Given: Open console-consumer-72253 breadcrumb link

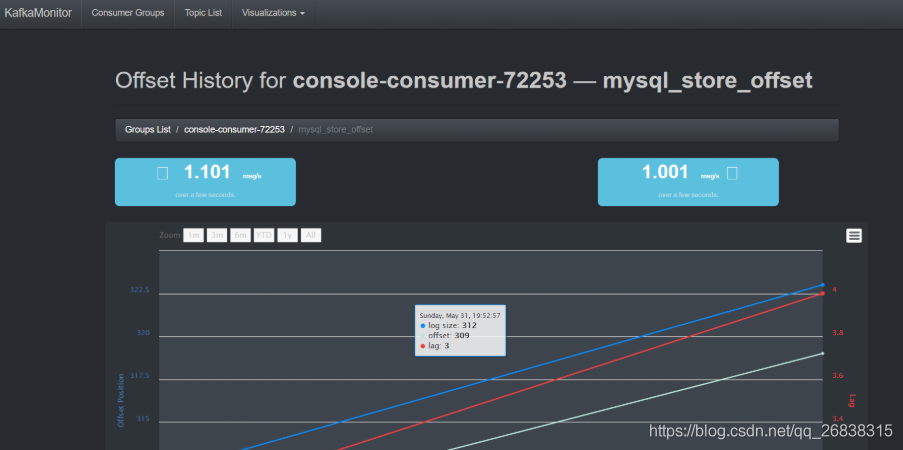Looking at the screenshot, I should pyautogui.click(x=234, y=130).
